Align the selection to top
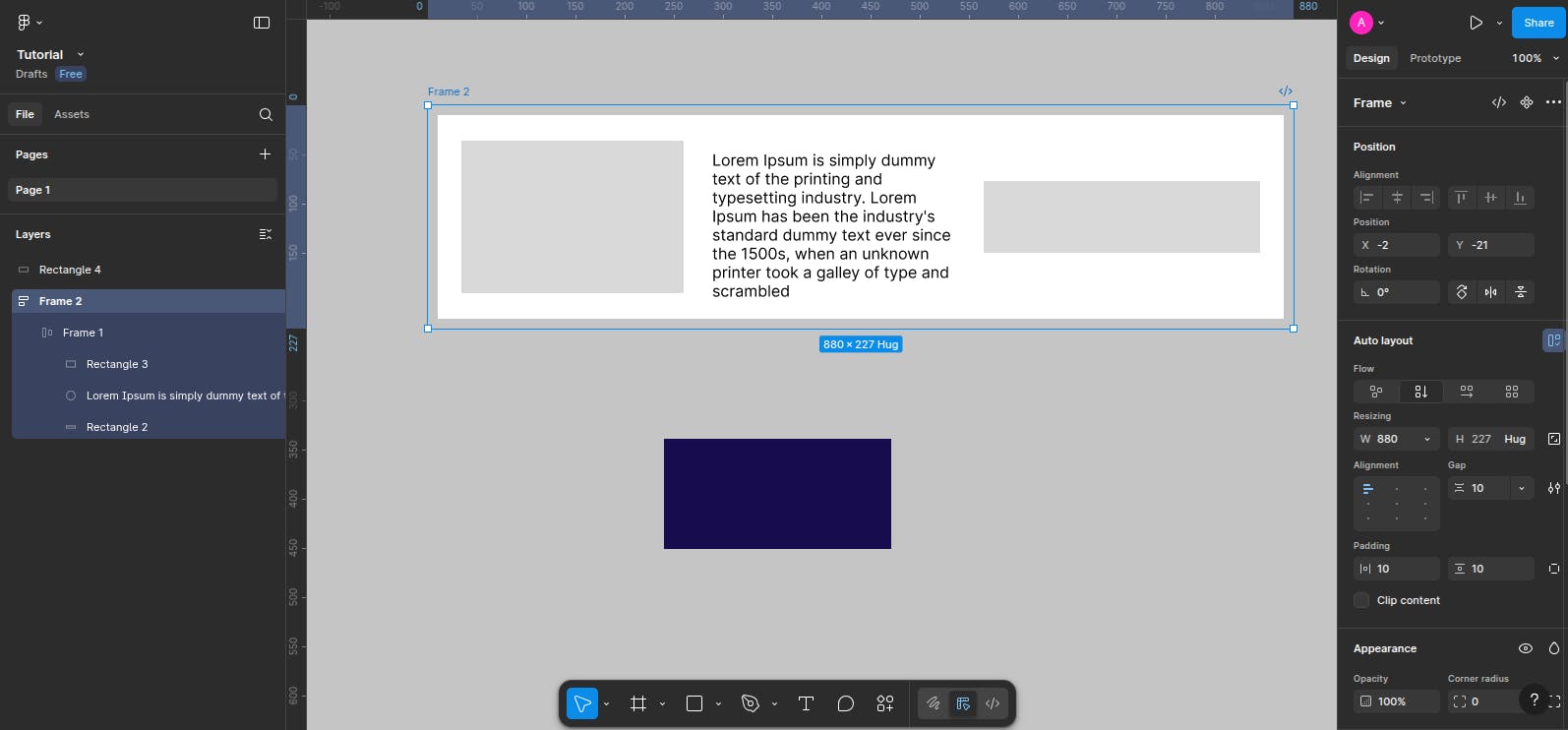 [1462, 198]
